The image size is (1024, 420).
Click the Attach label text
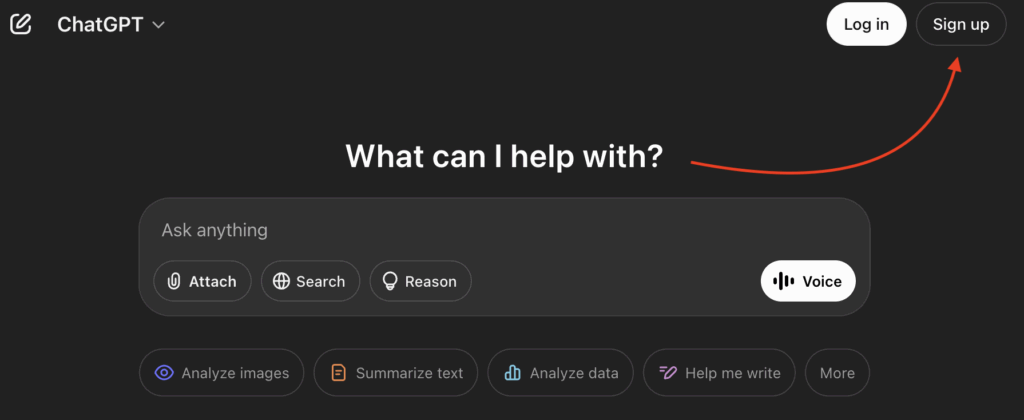pos(213,282)
